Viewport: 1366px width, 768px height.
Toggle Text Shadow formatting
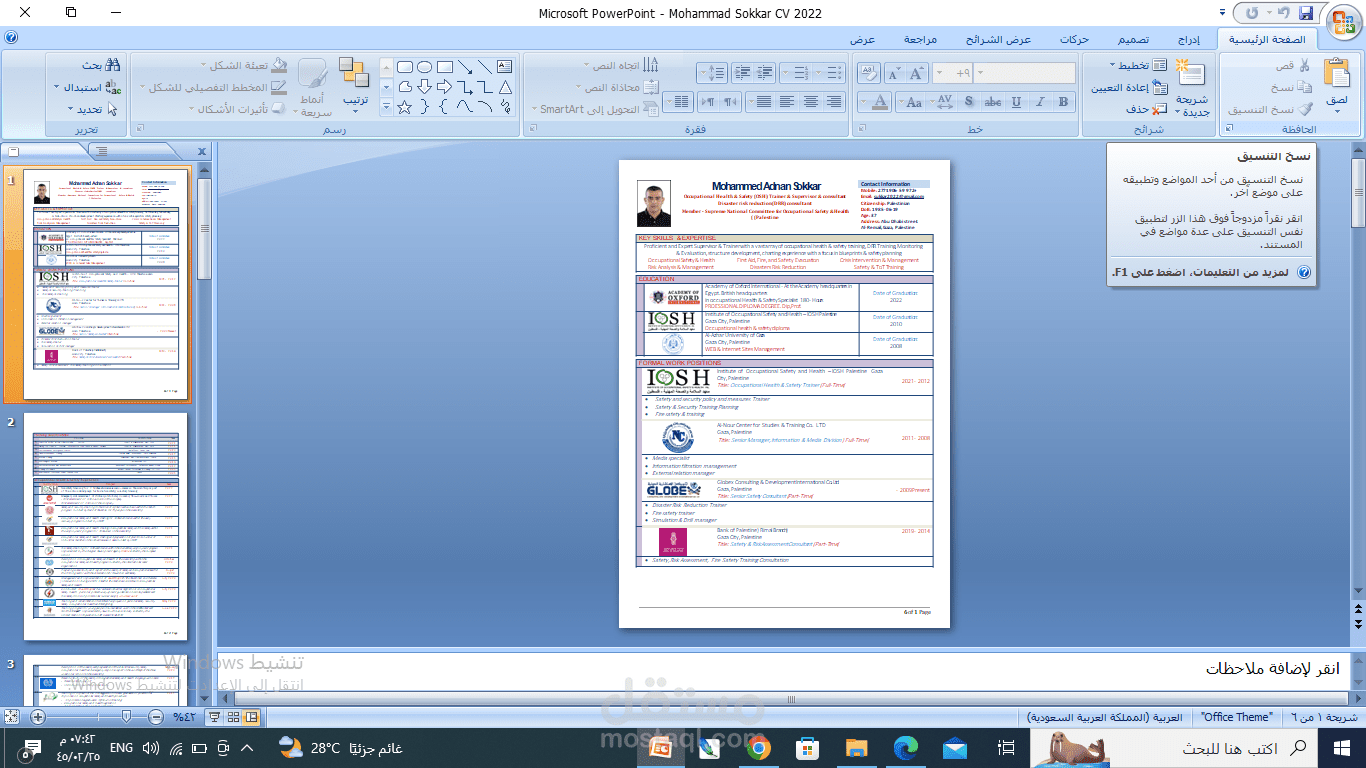[x=969, y=101]
